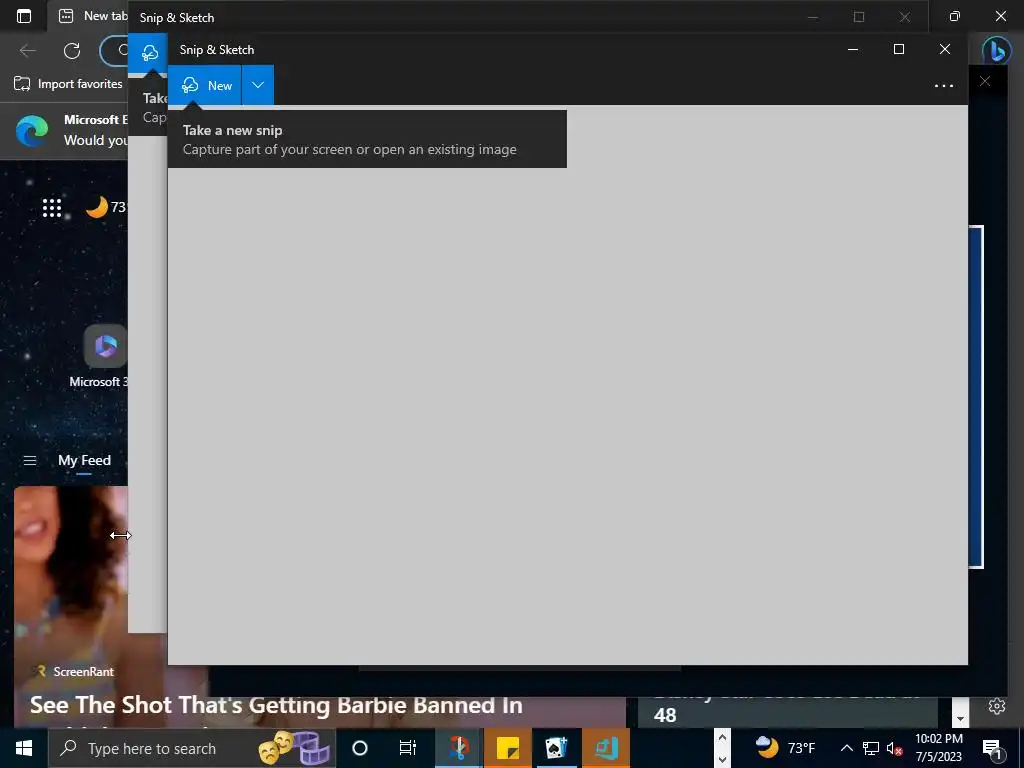Close the Edge browser window
Image resolution: width=1024 pixels, height=768 pixels.
[x=1000, y=16]
